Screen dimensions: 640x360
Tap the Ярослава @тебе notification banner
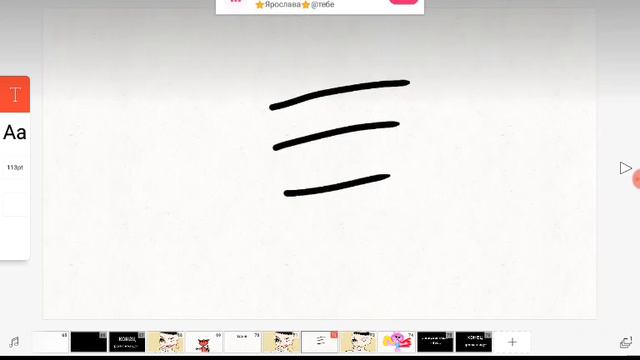[320, 7]
